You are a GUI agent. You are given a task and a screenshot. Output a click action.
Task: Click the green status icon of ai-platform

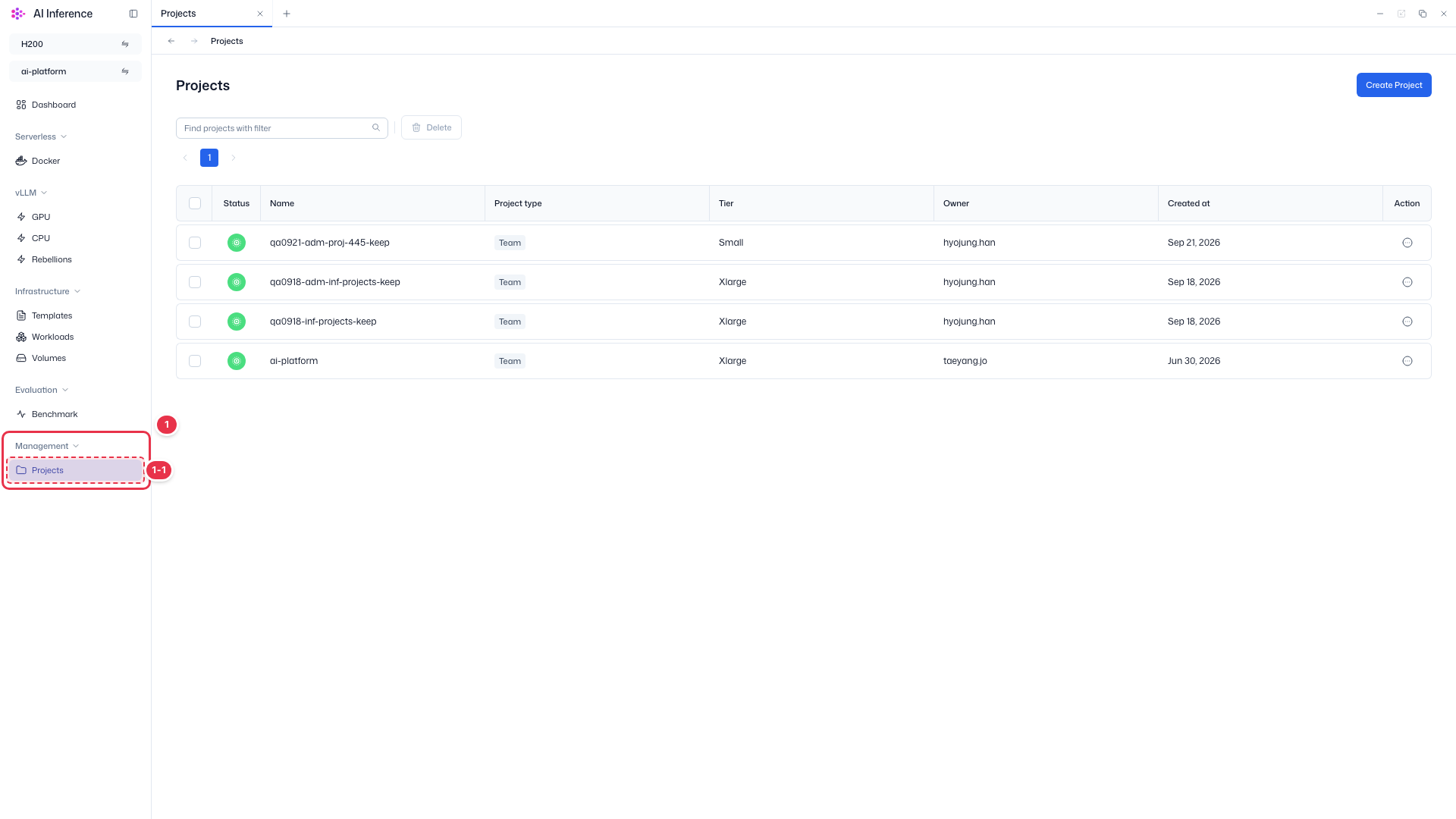coord(237,361)
